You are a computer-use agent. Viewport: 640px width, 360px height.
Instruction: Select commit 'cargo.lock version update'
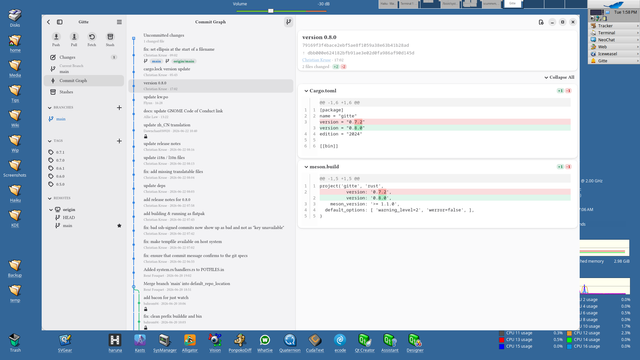[211, 71]
